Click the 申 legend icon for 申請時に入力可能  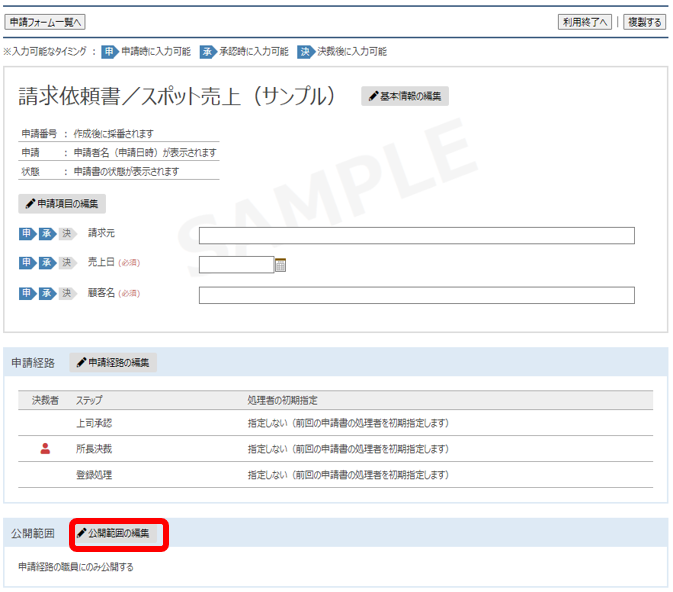point(109,51)
